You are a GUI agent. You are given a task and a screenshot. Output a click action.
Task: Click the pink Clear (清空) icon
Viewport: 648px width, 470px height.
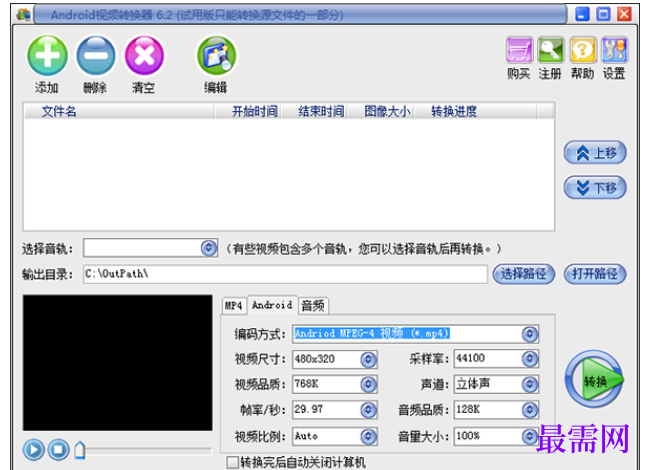(144, 55)
